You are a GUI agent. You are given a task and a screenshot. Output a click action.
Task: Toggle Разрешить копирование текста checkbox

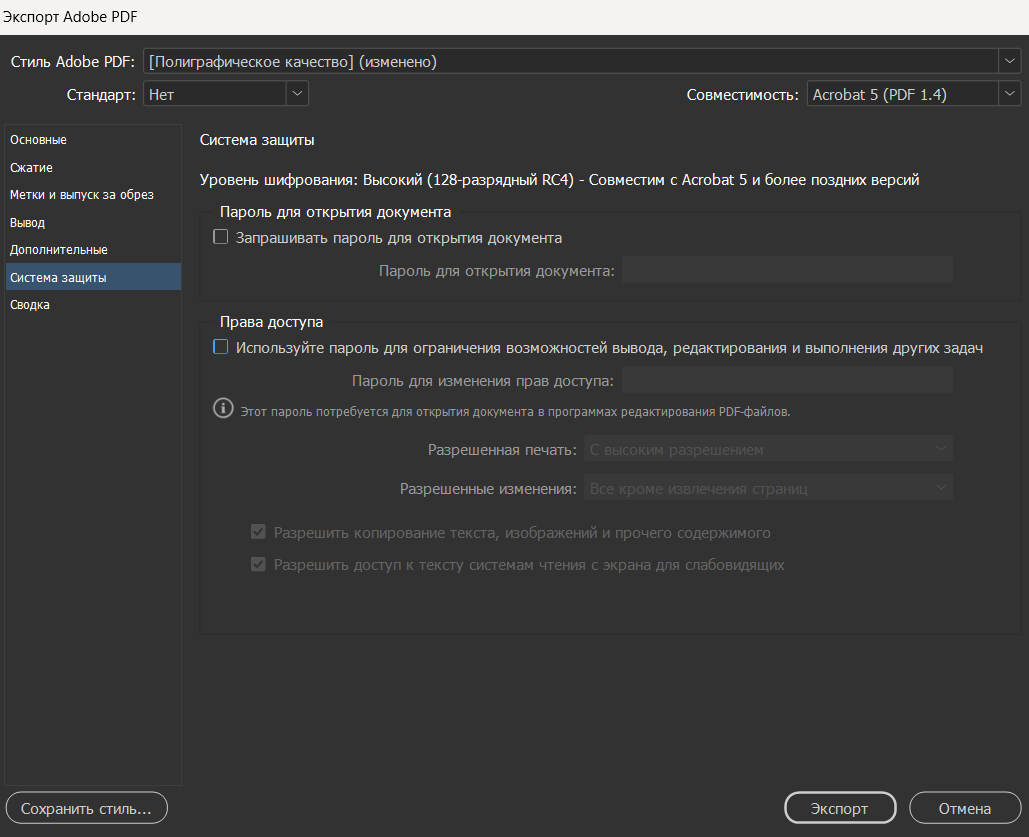coord(258,532)
